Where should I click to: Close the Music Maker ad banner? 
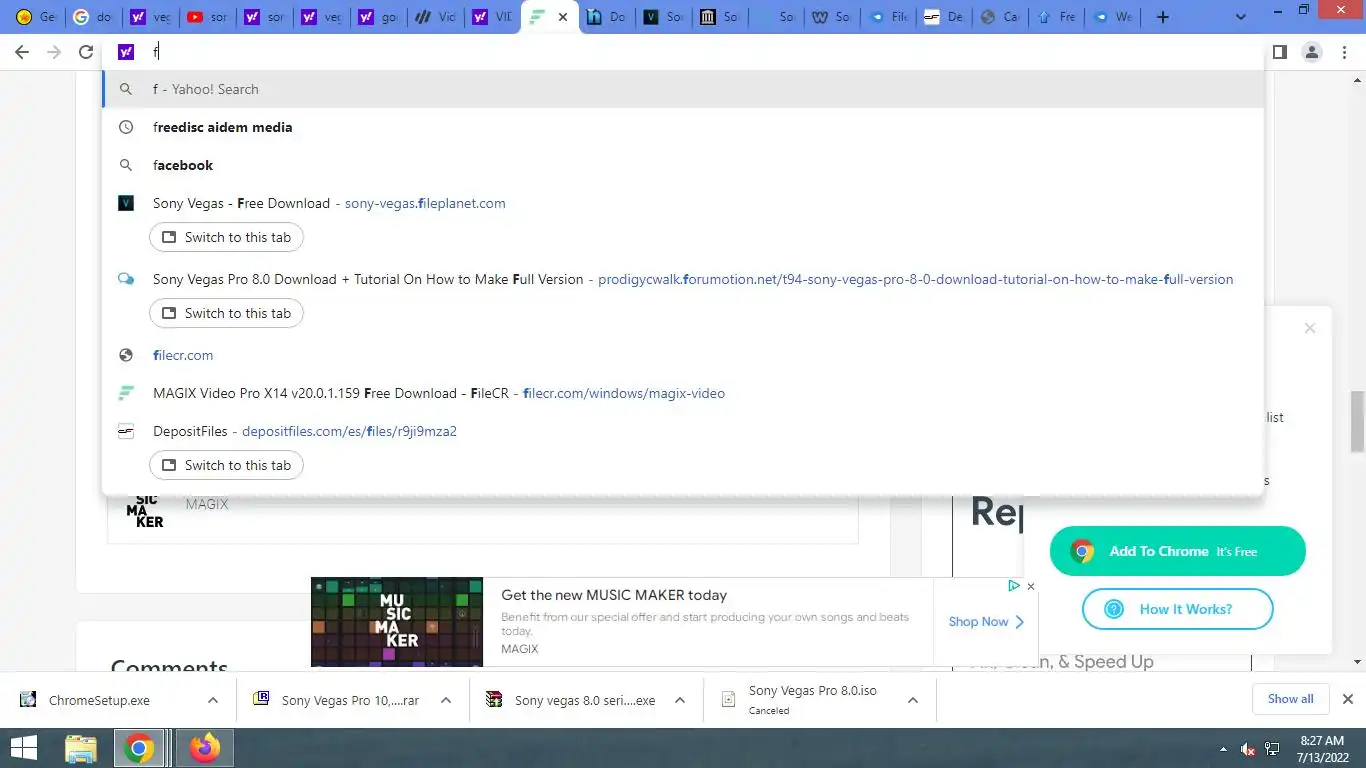point(1031,586)
